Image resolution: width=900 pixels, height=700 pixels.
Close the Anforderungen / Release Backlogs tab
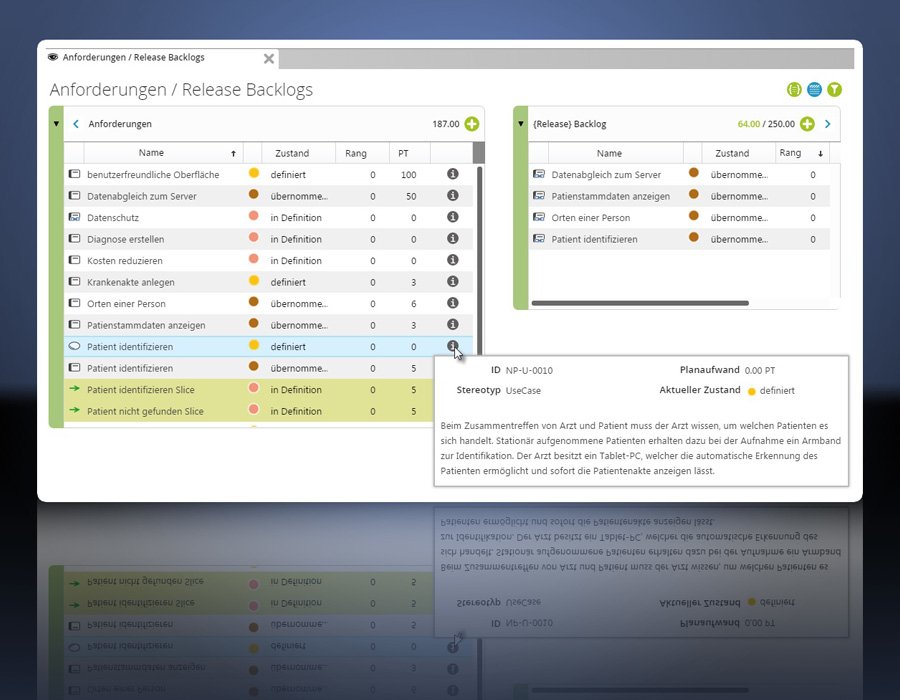[x=269, y=58]
